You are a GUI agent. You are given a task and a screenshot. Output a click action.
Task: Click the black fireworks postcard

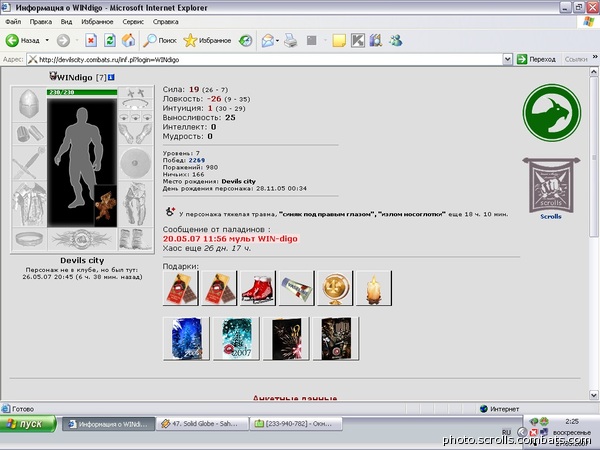tap(286, 339)
